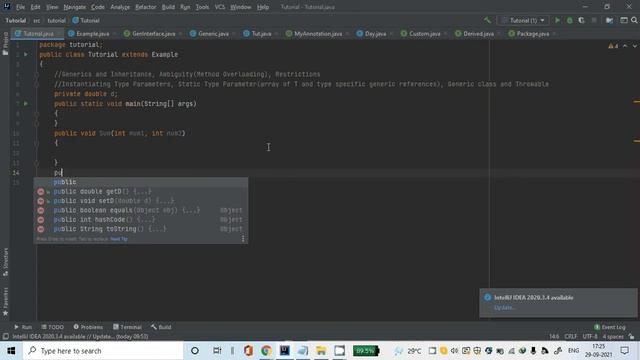Open the Problems tool window

pyautogui.click(x=88, y=327)
